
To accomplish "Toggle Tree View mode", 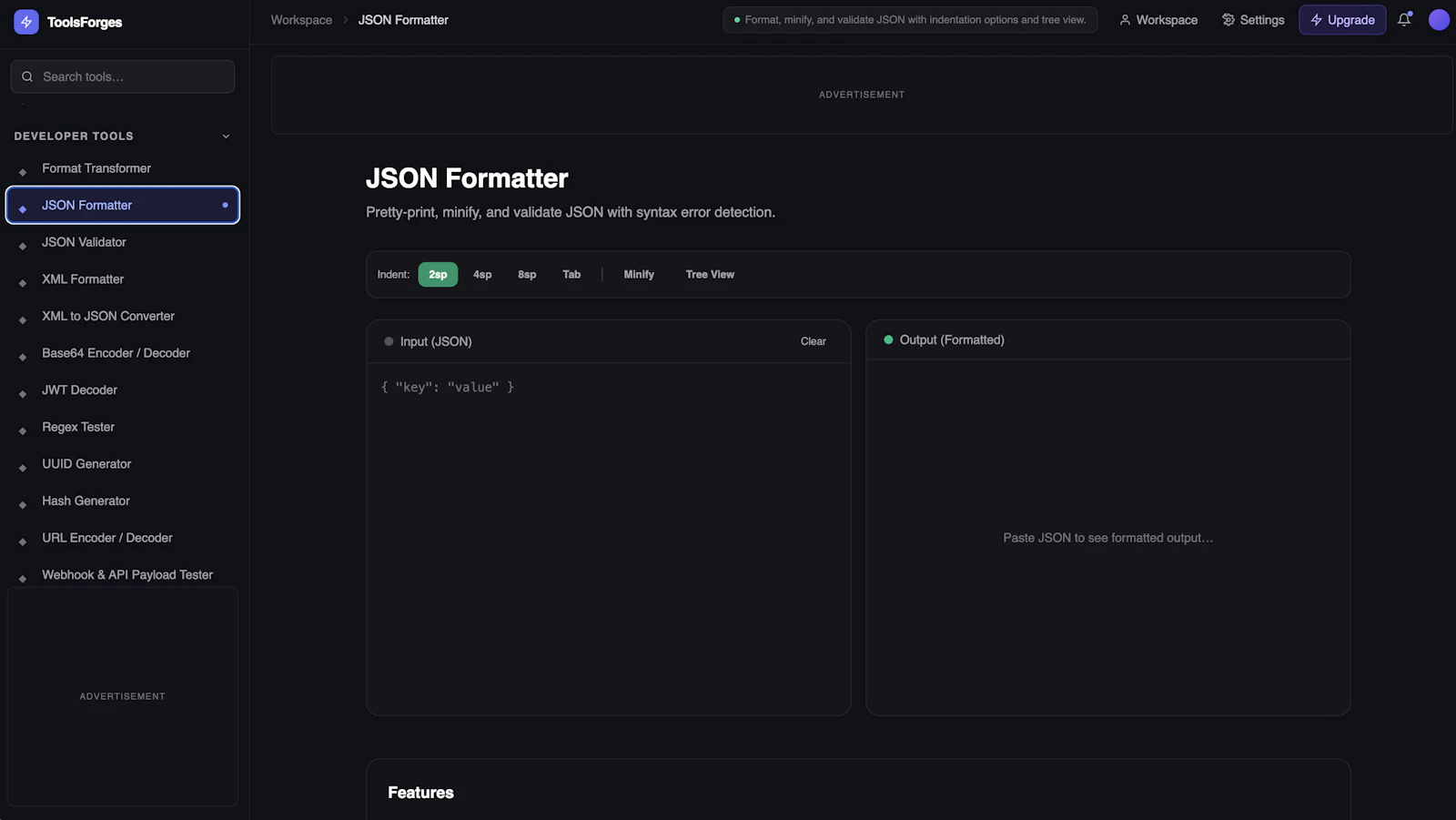I will point(710,274).
